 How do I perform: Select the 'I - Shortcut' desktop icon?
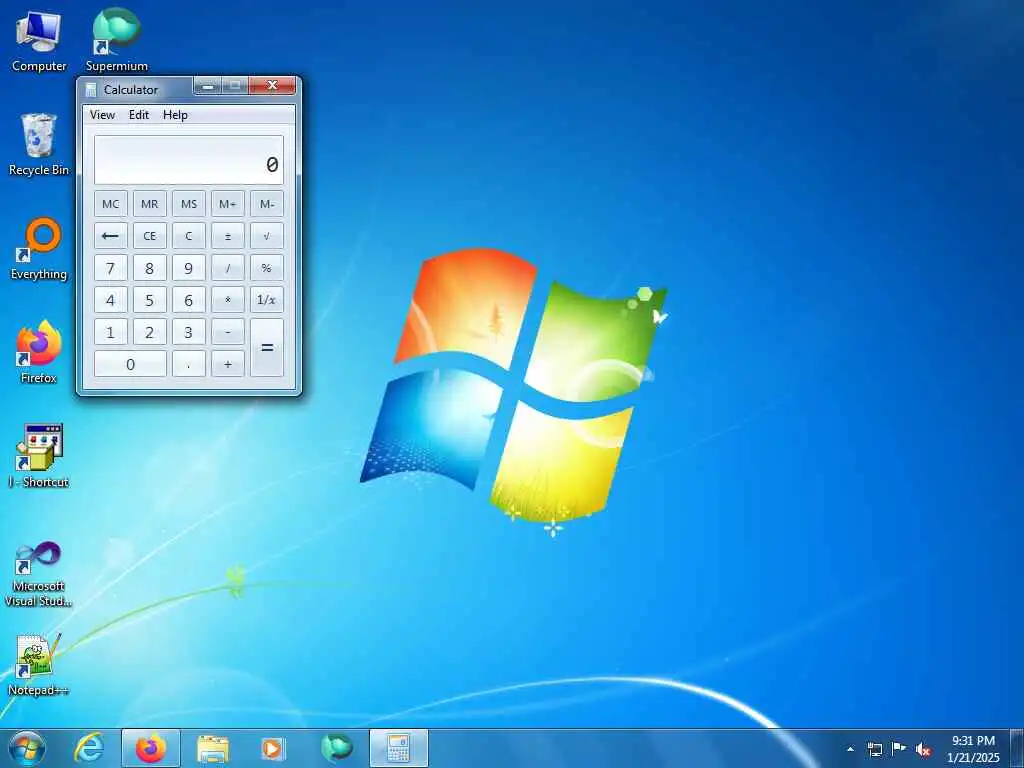click(x=39, y=456)
